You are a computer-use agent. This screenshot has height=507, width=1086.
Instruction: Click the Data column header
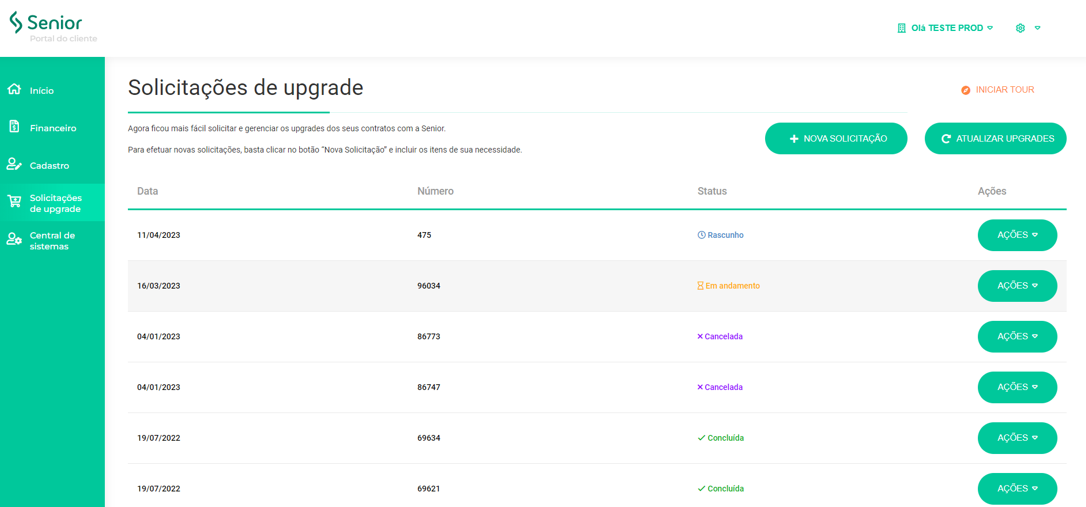pos(148,190)
